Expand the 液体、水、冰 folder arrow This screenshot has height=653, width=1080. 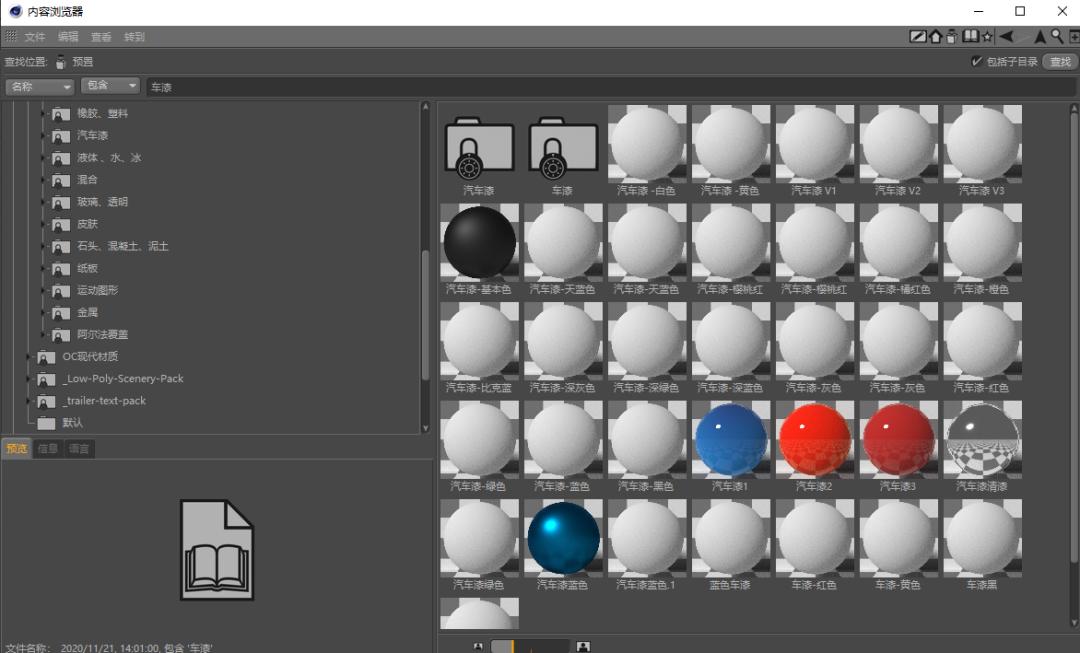coord(43,158)
